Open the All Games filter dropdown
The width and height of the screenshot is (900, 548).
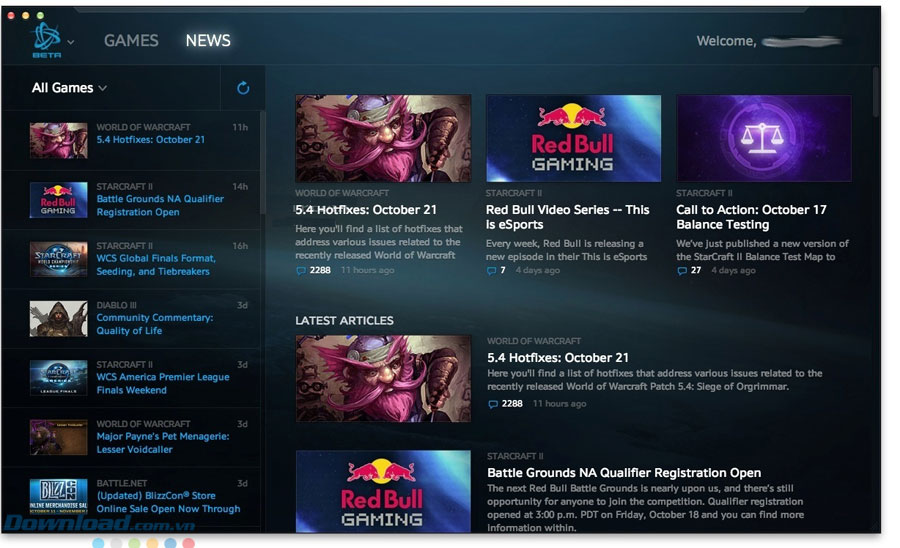coord(69,88)
